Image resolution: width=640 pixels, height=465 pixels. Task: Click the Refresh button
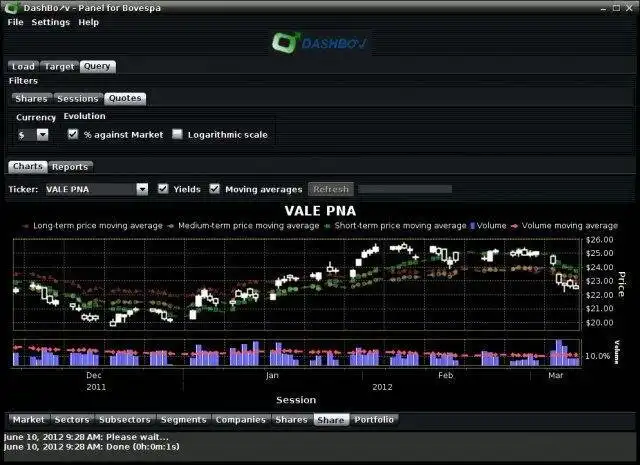331,189
